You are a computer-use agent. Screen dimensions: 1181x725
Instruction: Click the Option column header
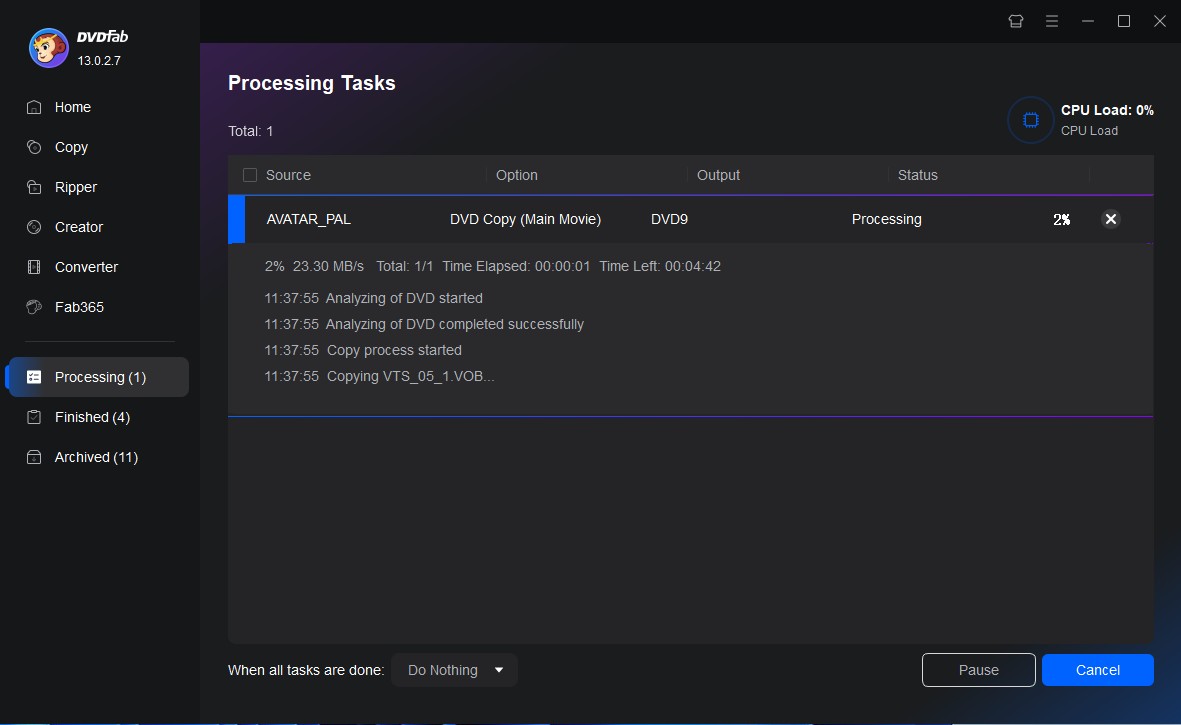[517, 175]
